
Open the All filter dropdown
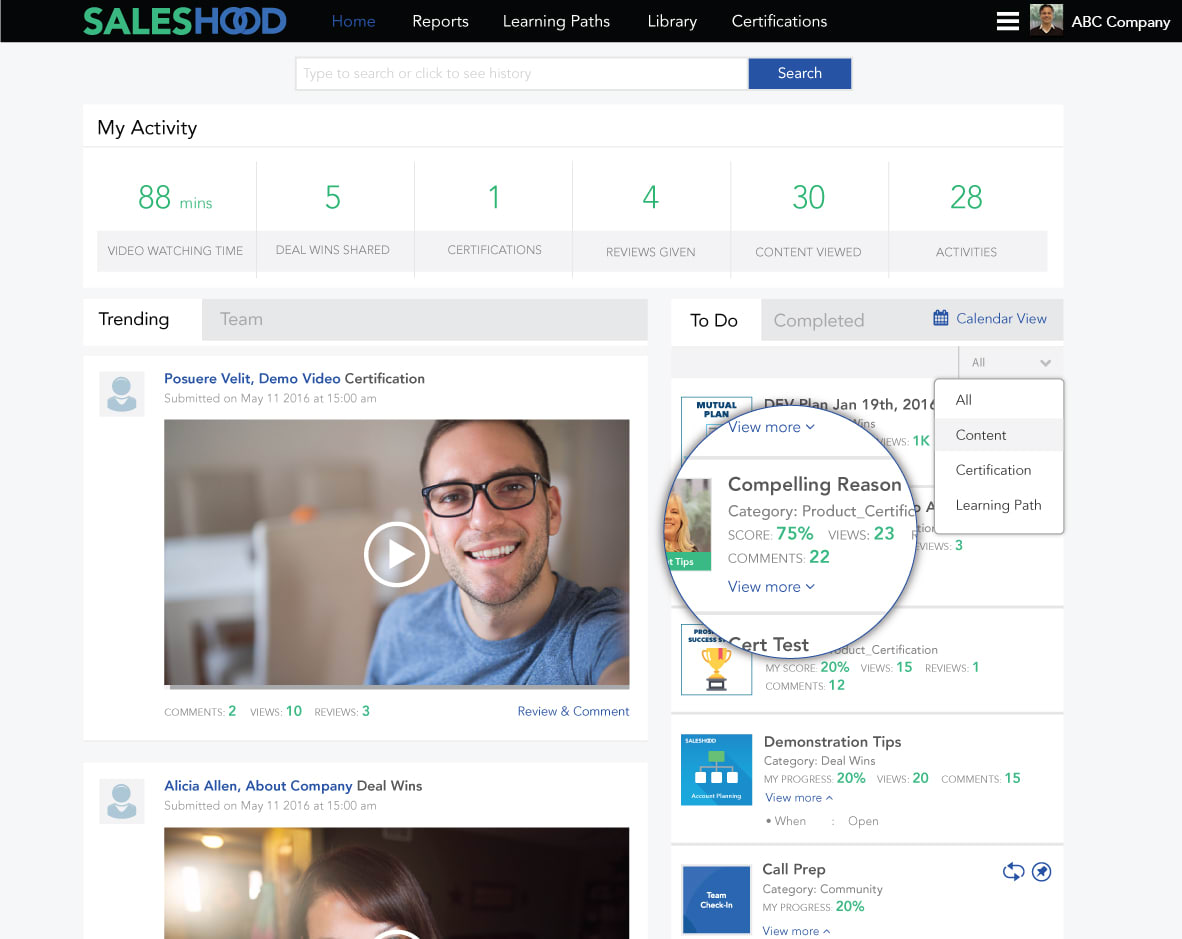[1010, 362]
